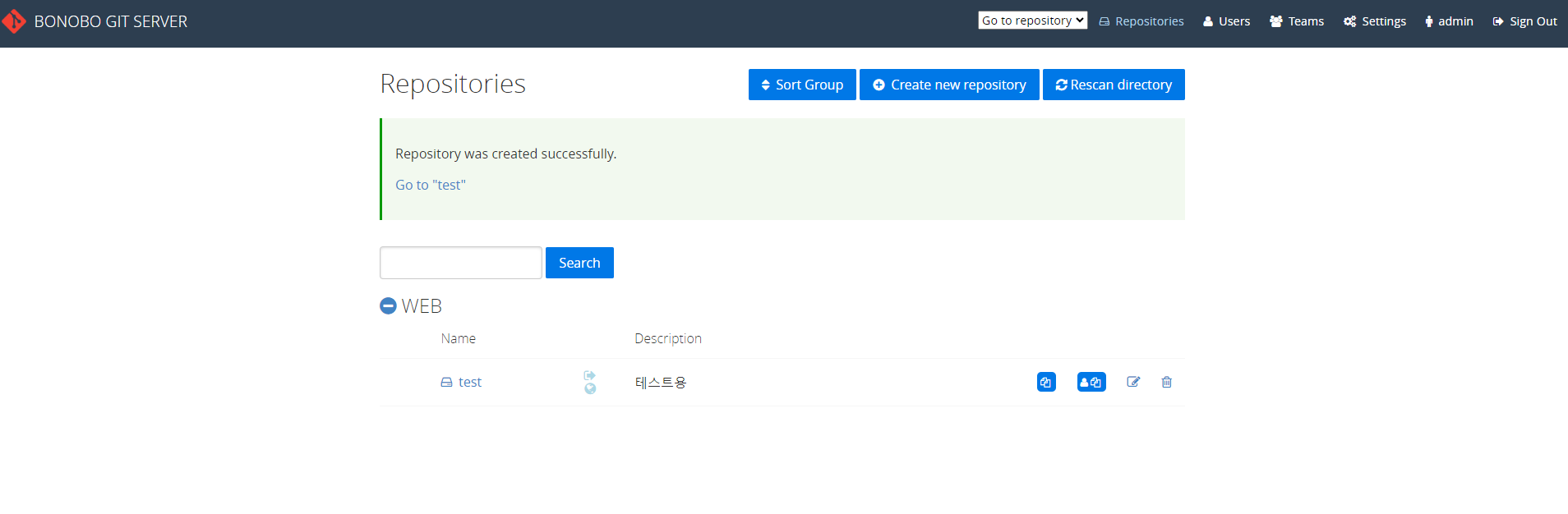This screenshot has height=514, width=1568.
Task: Click the Description column header
Action: point(668,338)
